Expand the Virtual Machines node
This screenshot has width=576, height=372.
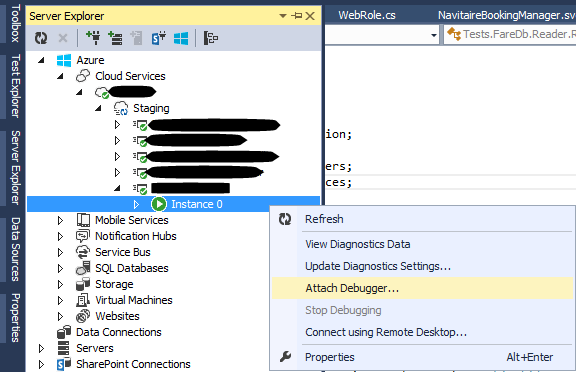(x=60, y=300)
